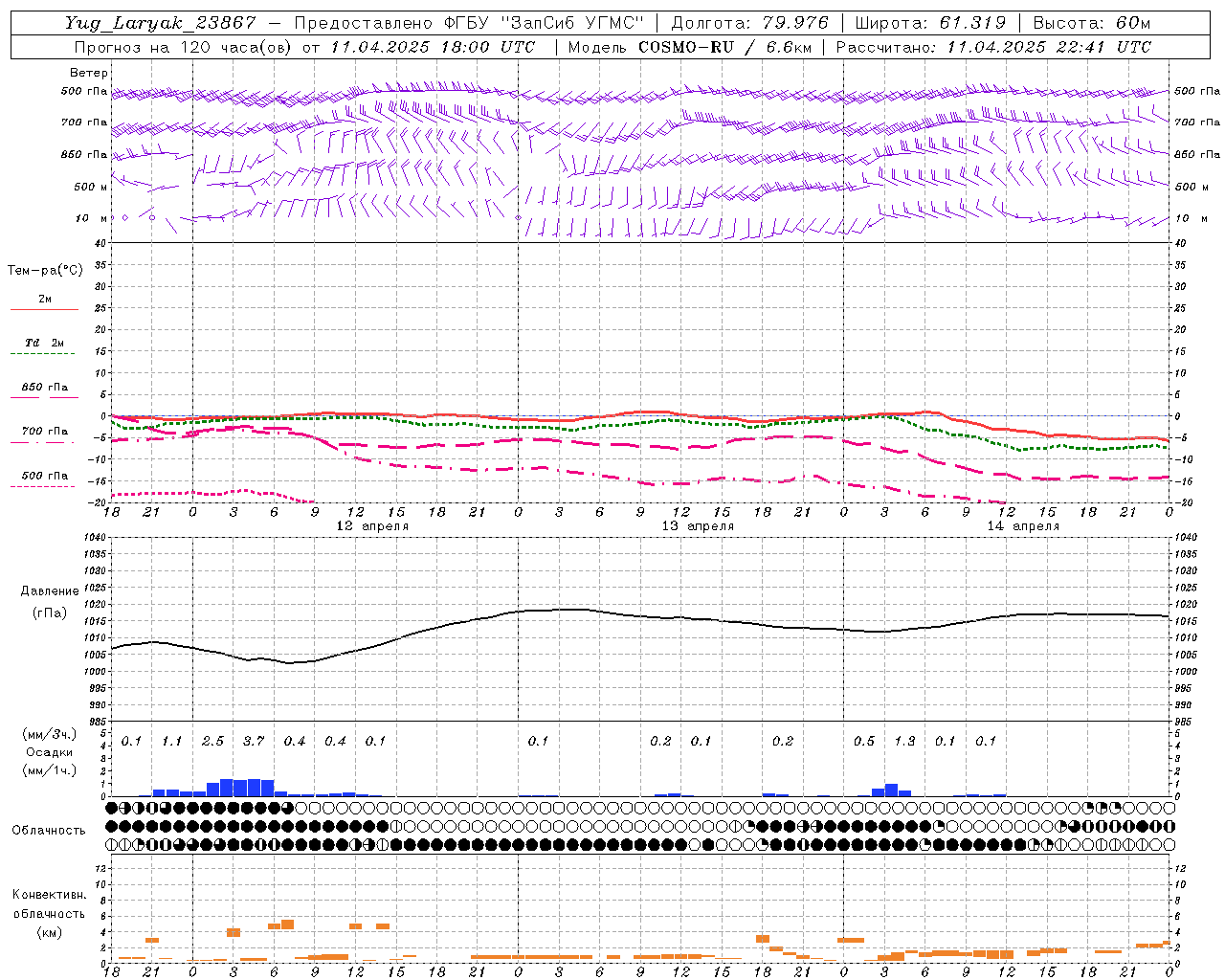Click calculation time 11.04.2025 22:41 UTC
This screenshot has width=1225, height=980.
click(1049, 47)
